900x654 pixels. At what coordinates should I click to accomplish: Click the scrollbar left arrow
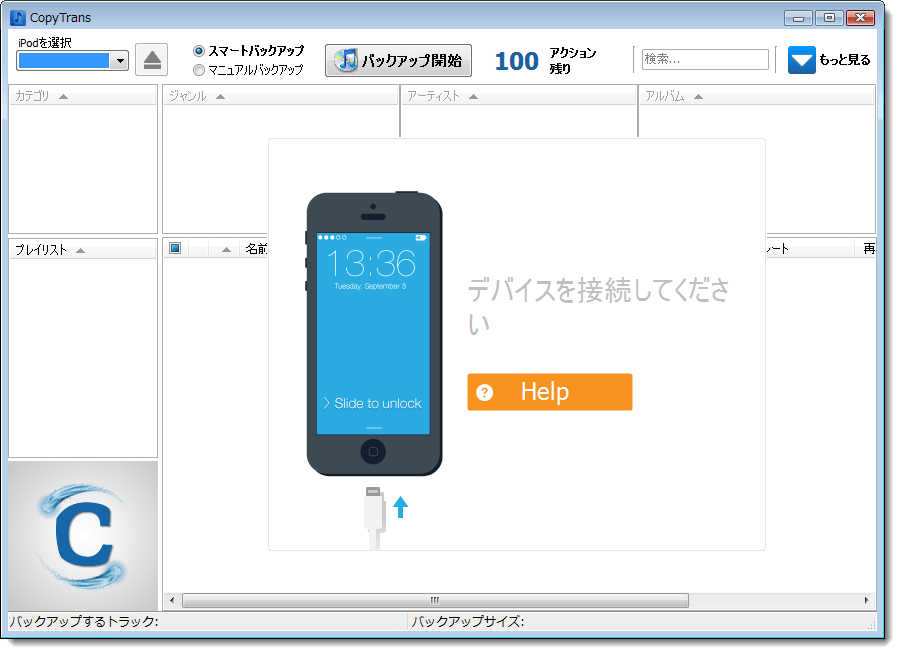pos(172,601)
